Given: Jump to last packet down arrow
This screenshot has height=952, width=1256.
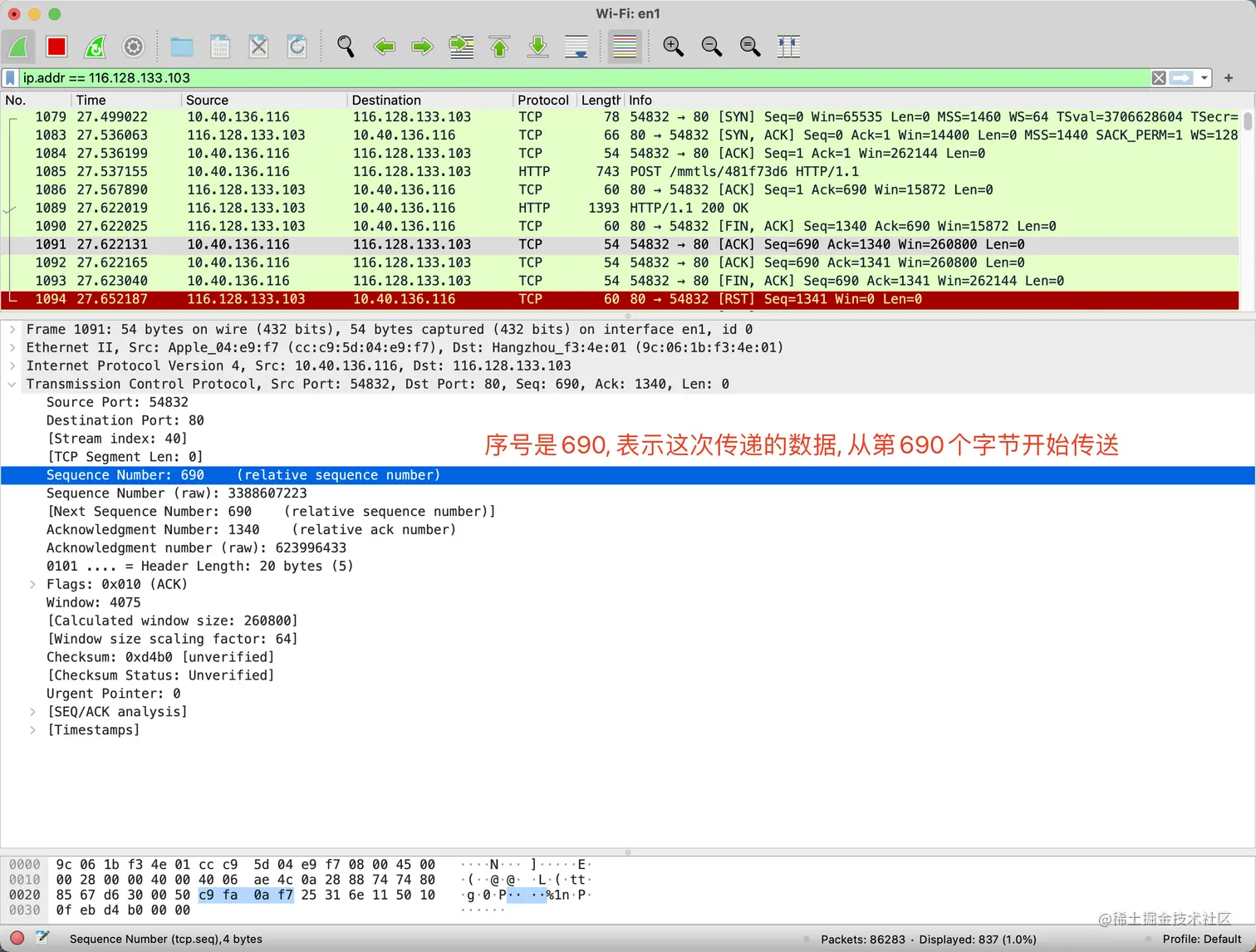Looking at the screenshot, I should coord(538,47).
